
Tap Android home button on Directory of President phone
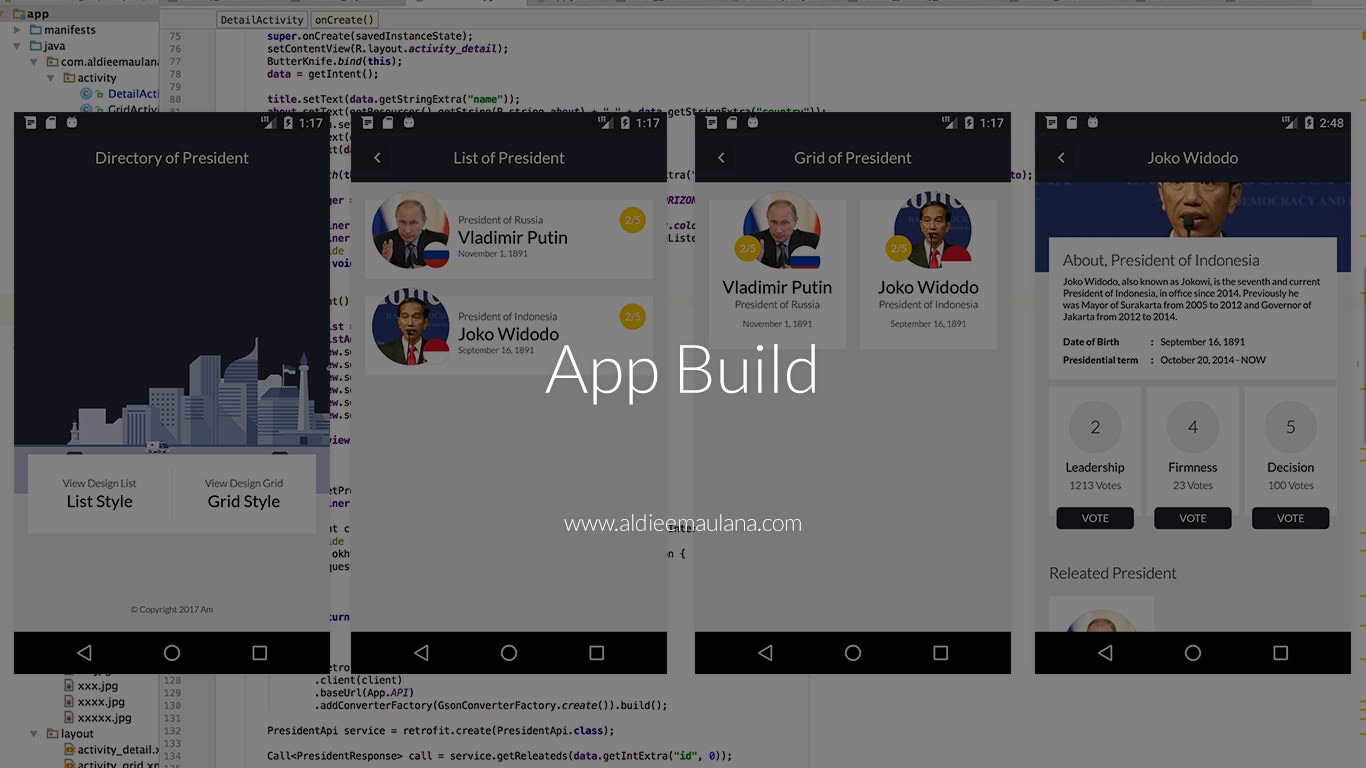click(172, 653)
